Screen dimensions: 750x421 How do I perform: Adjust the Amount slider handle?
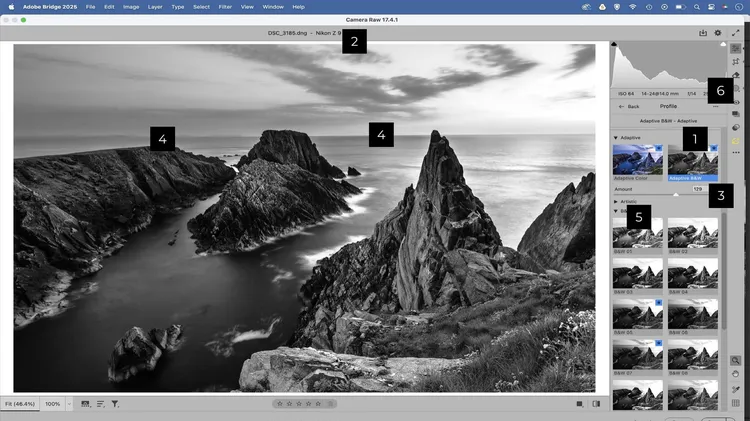[674, 194]
